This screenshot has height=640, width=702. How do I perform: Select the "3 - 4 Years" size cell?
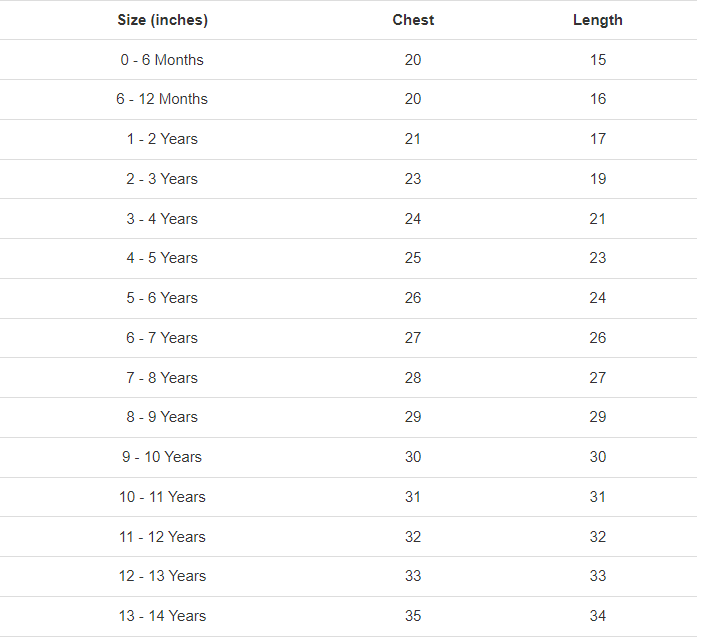[x=162, y=219]
